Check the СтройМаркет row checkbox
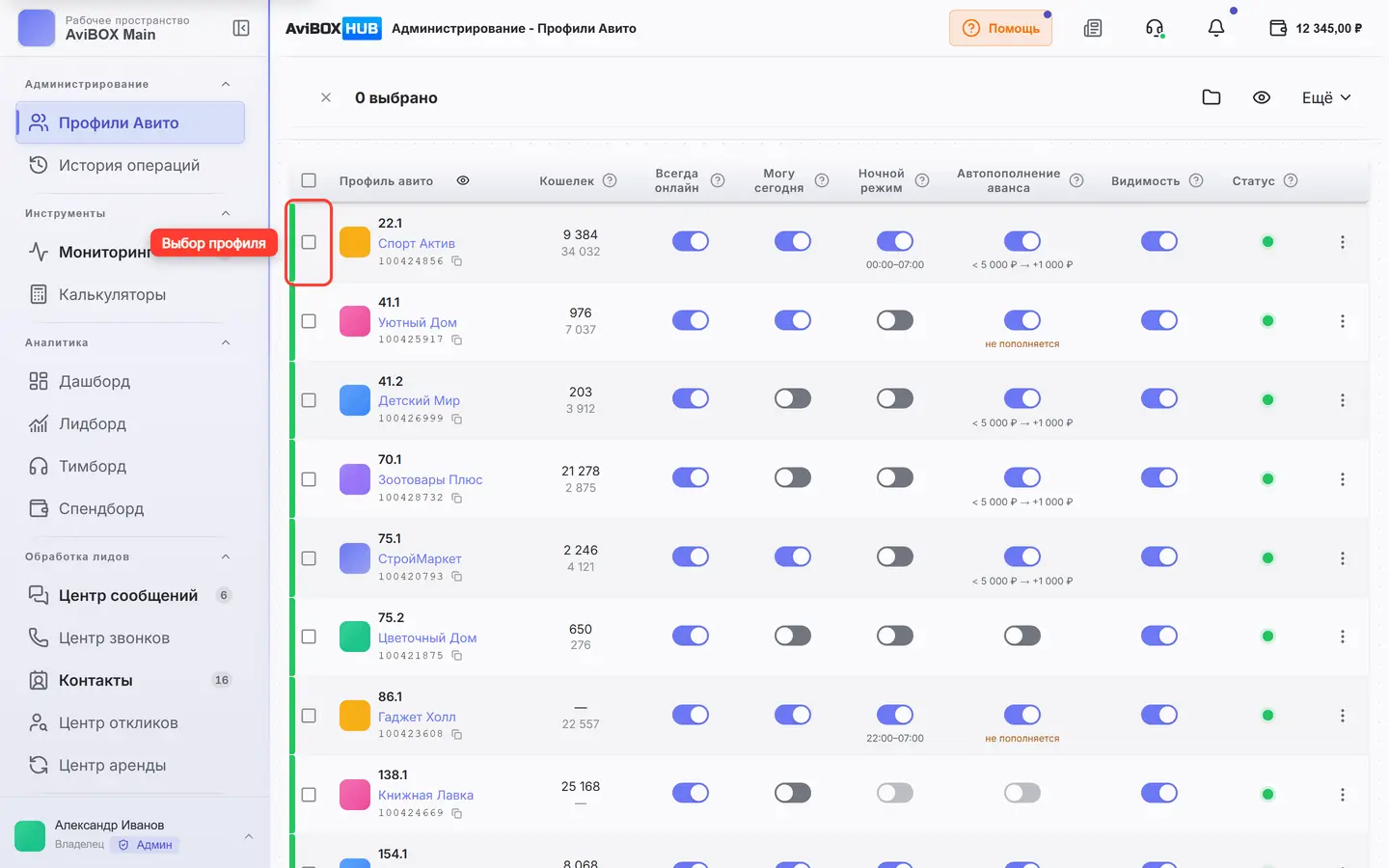The image size is (1389, 868). (x=309, y=558)
